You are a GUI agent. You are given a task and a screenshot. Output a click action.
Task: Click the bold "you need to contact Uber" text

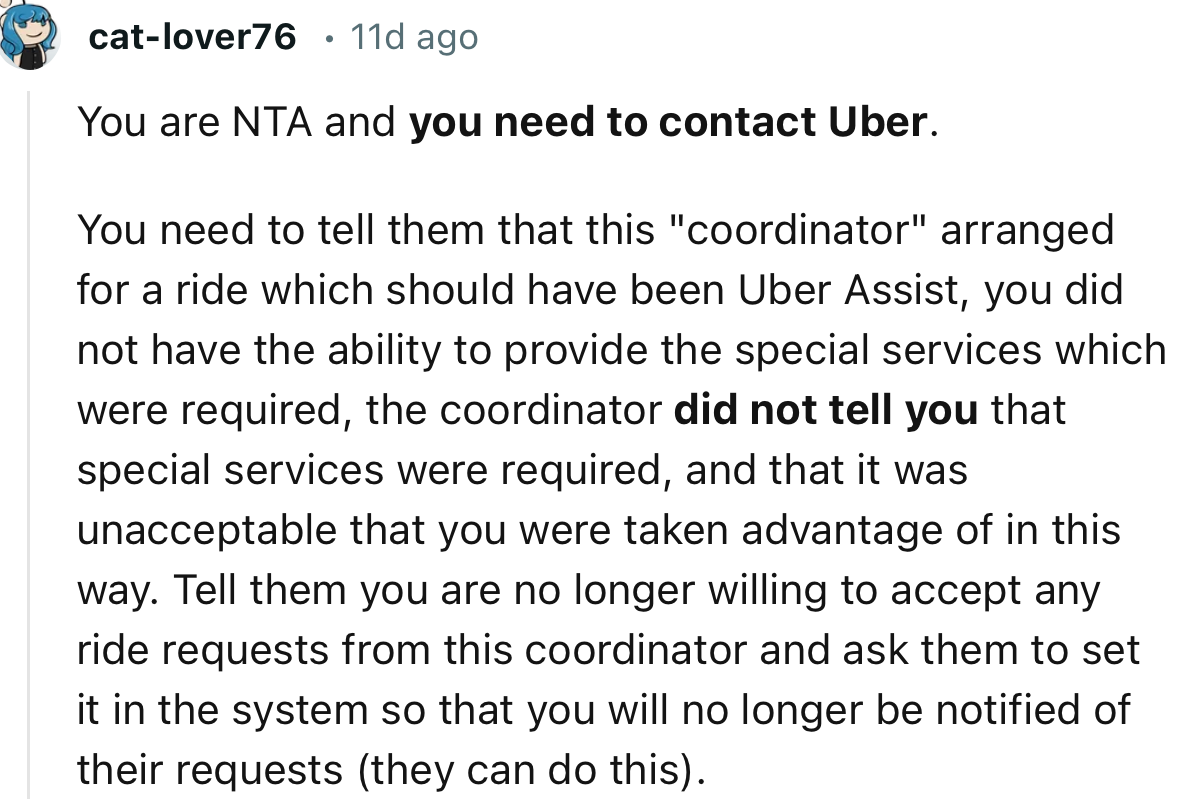click(x=668, y=122)
